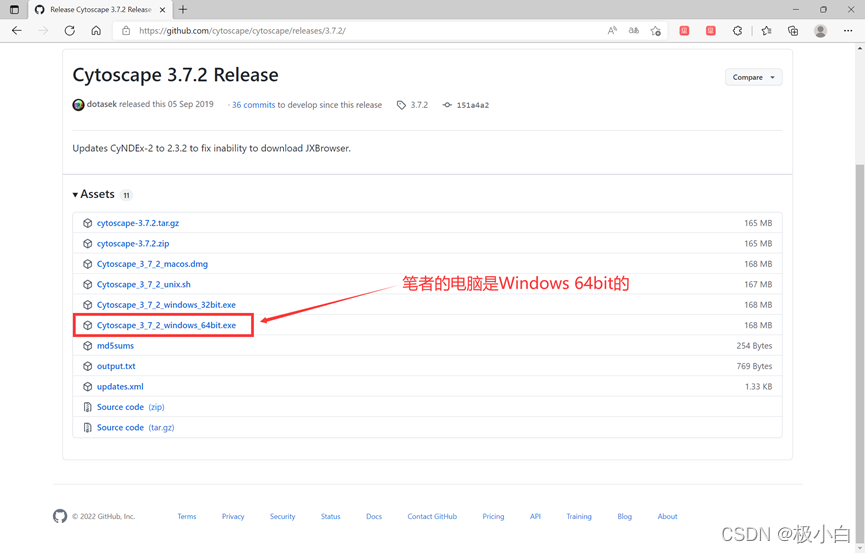This screenshot has width=865, height=553.
Task: Click the commit icon beside 151a4a2
Action: (447, 105)
